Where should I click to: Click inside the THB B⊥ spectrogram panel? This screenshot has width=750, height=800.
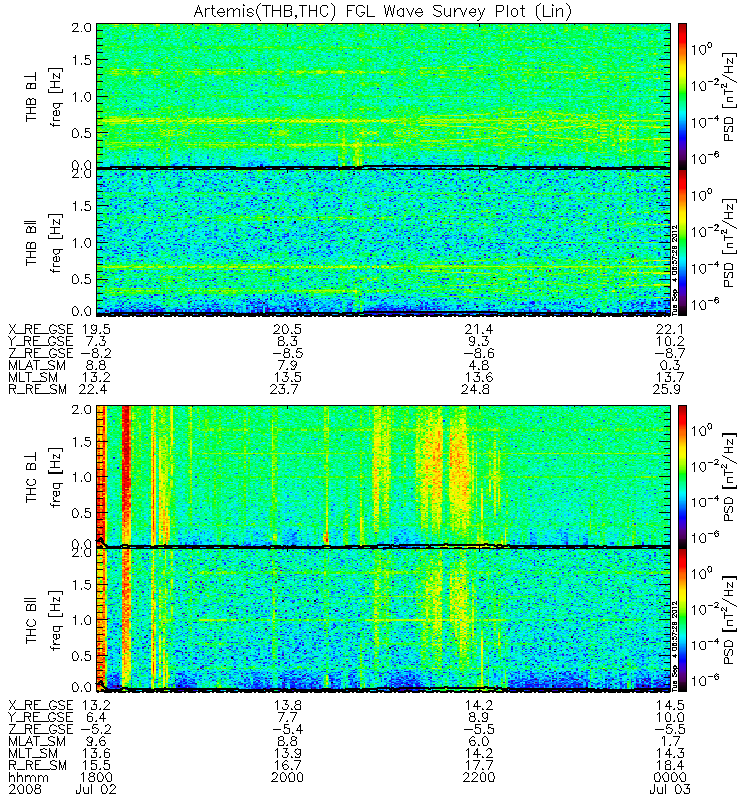tap(383, 95)
